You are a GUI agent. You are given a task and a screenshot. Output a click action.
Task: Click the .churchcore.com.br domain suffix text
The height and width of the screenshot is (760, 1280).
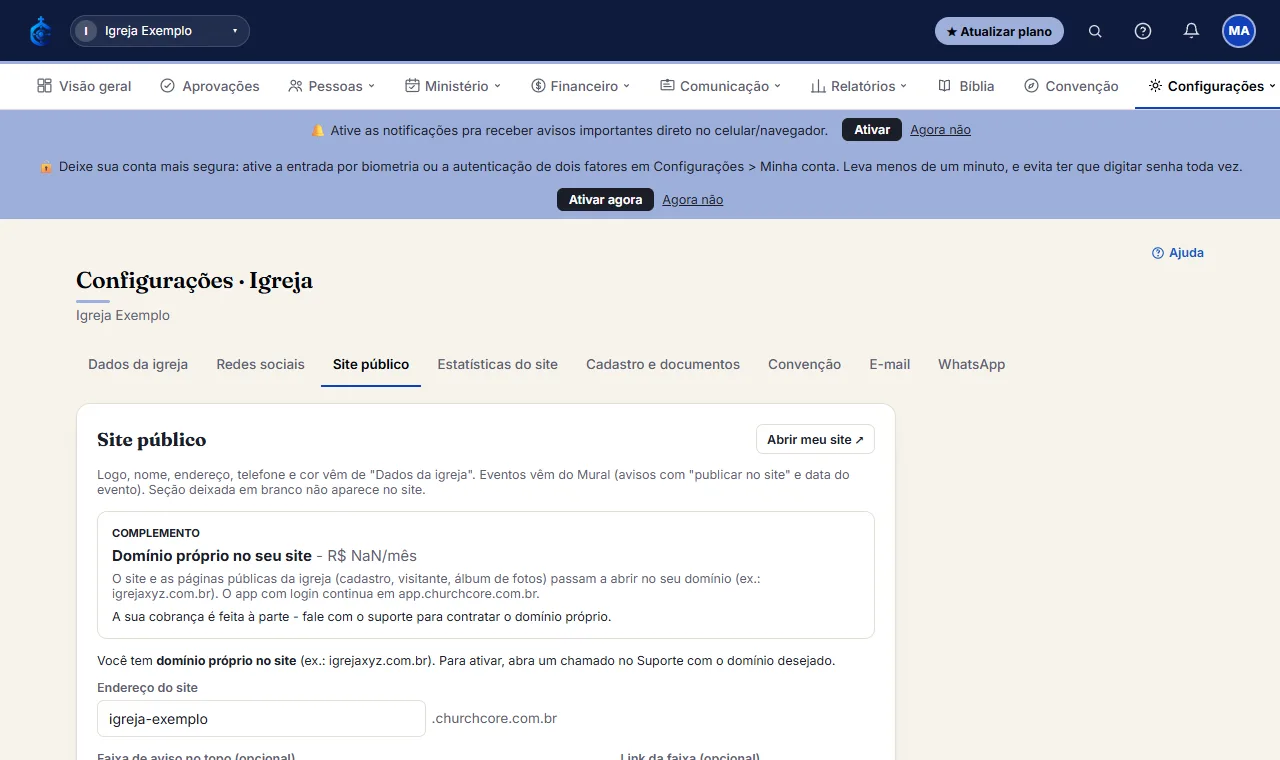[x=494, y=718]
